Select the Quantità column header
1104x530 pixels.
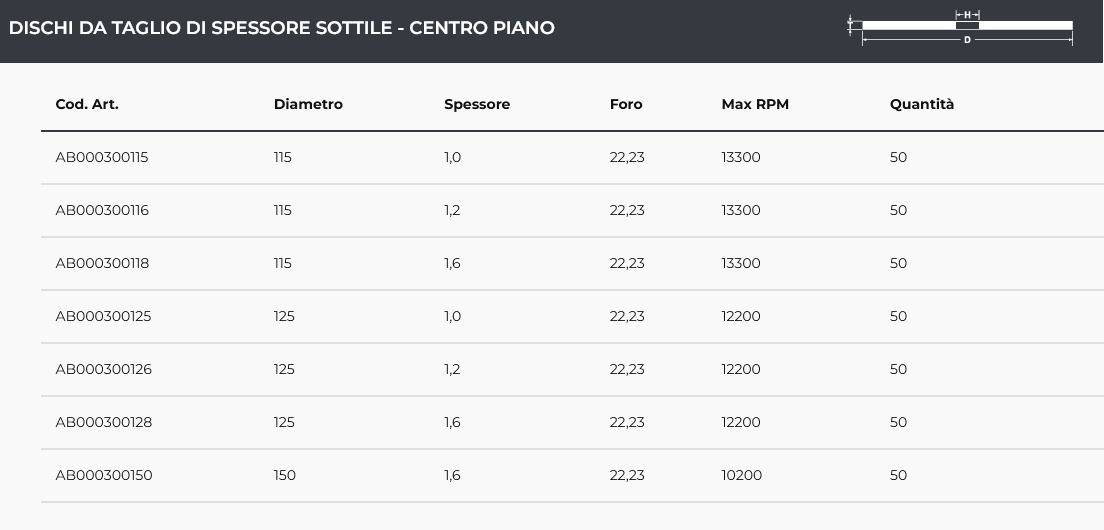point(922,104)
